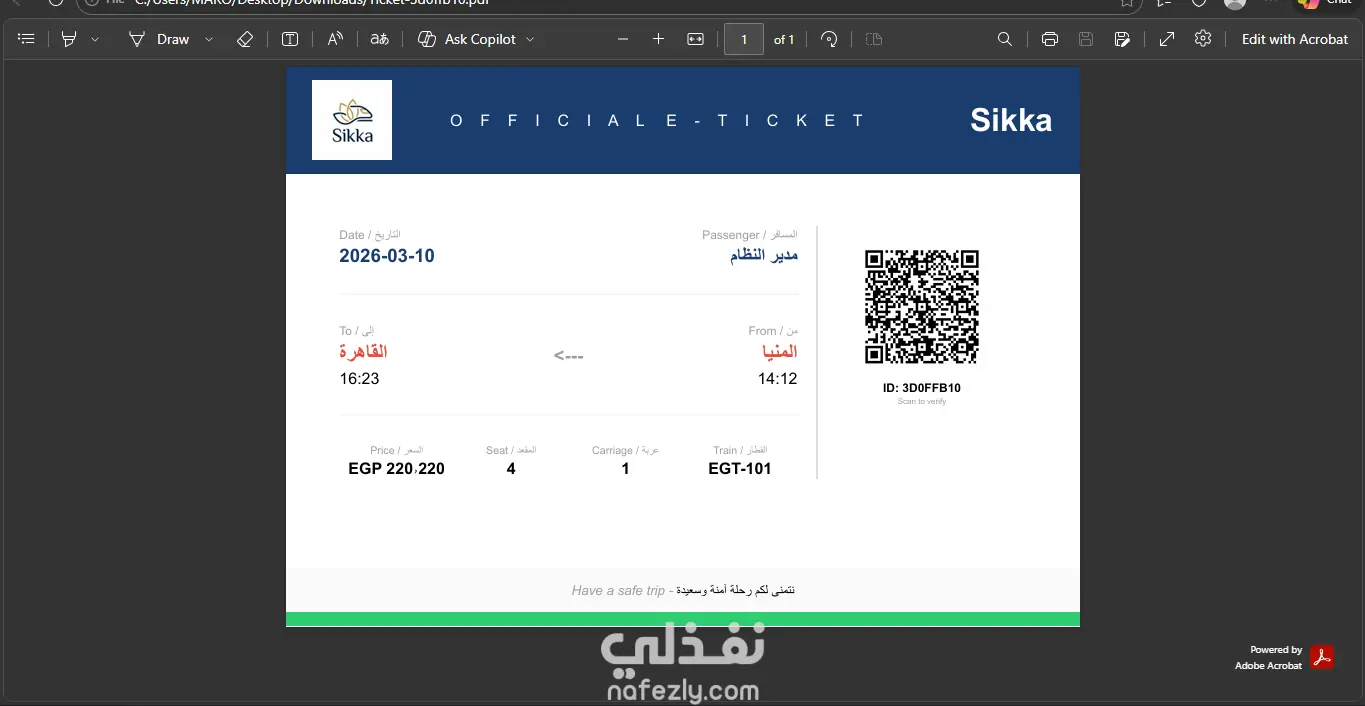Select the Erase tool
1365x706 pixels.
click(x=245, y=39)
